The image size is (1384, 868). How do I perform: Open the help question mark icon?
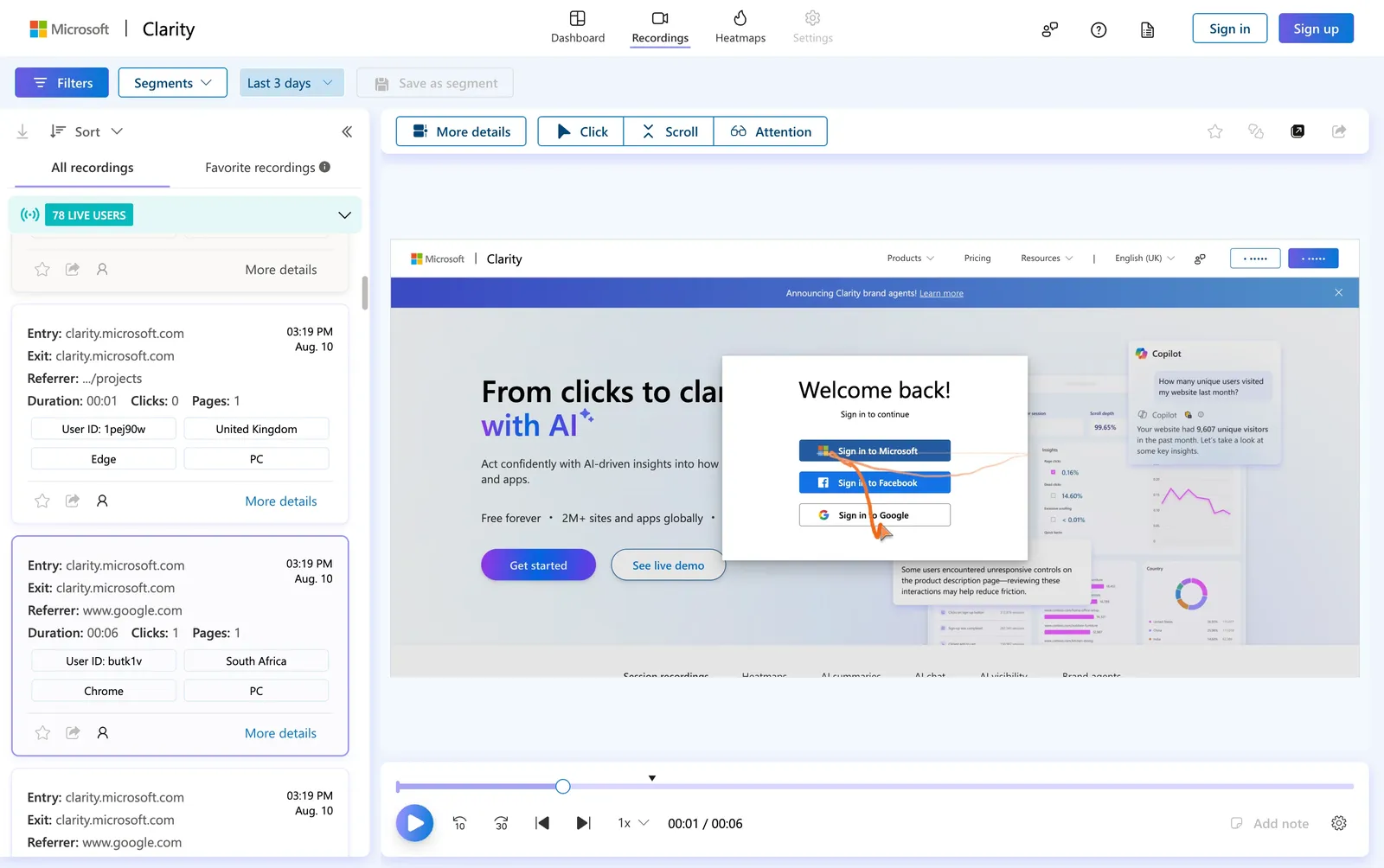coord(1099,29)
